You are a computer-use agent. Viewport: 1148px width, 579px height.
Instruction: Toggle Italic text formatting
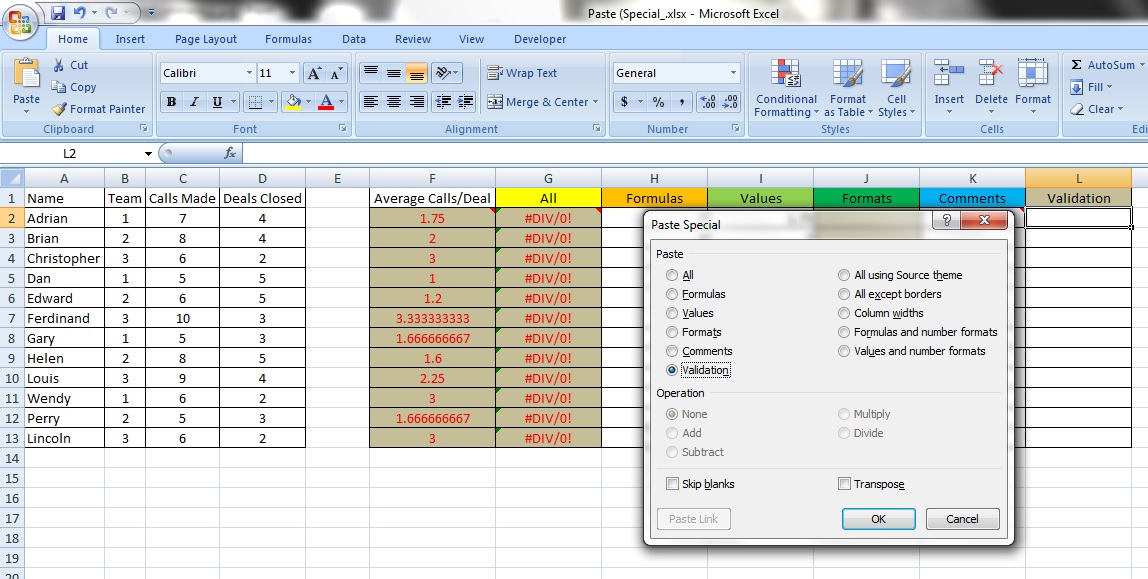tap(193, 102)
